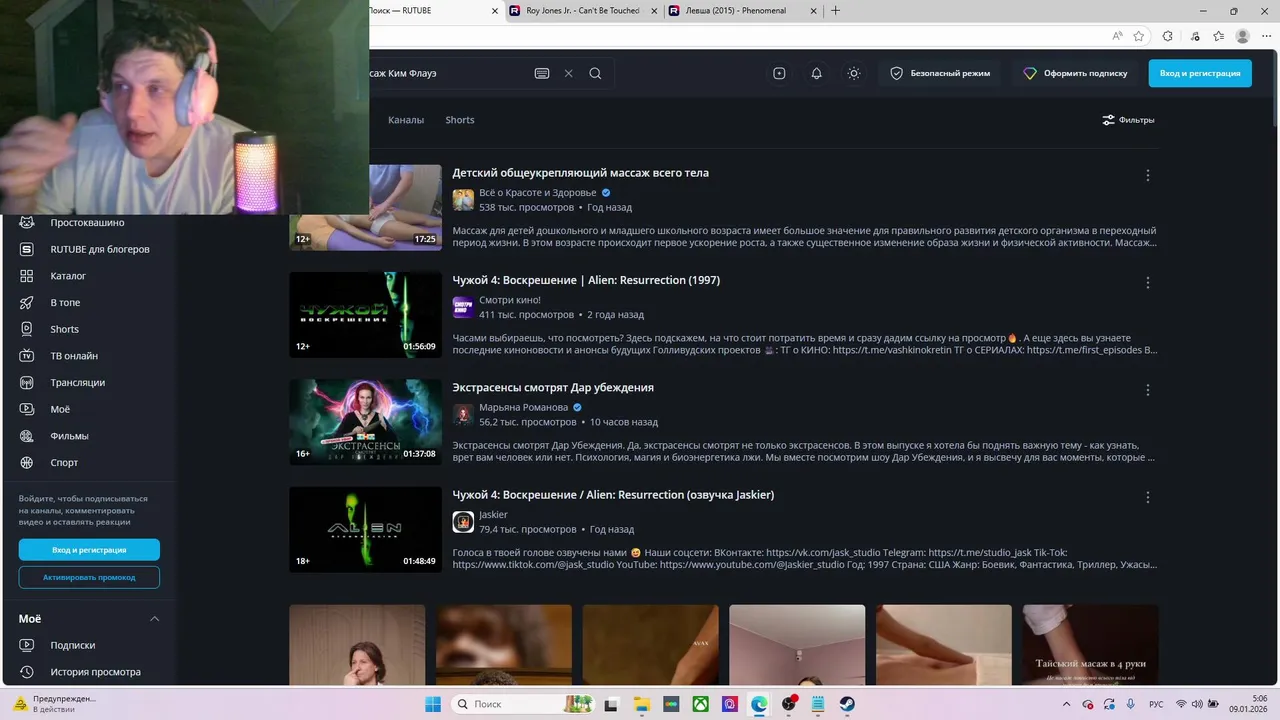Collapse the Моё section chevron
The width and height of the screenshot is (1280, 720).
(x=155, y=619)
